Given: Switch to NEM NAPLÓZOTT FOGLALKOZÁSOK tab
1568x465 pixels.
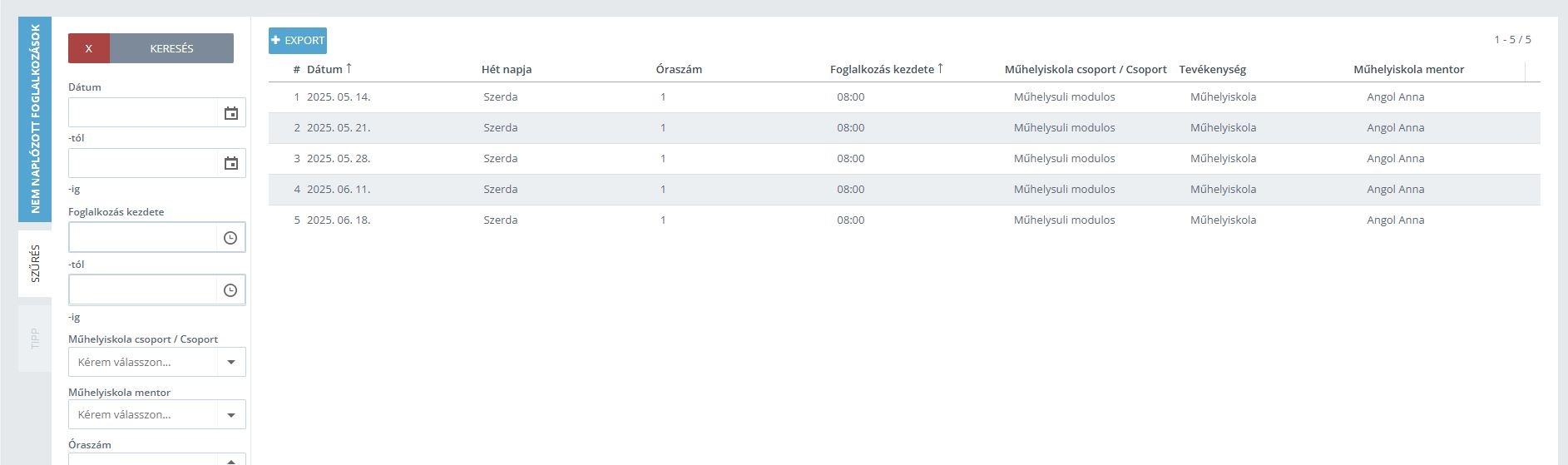Looking at the screenshot, I should click(35, 119).
